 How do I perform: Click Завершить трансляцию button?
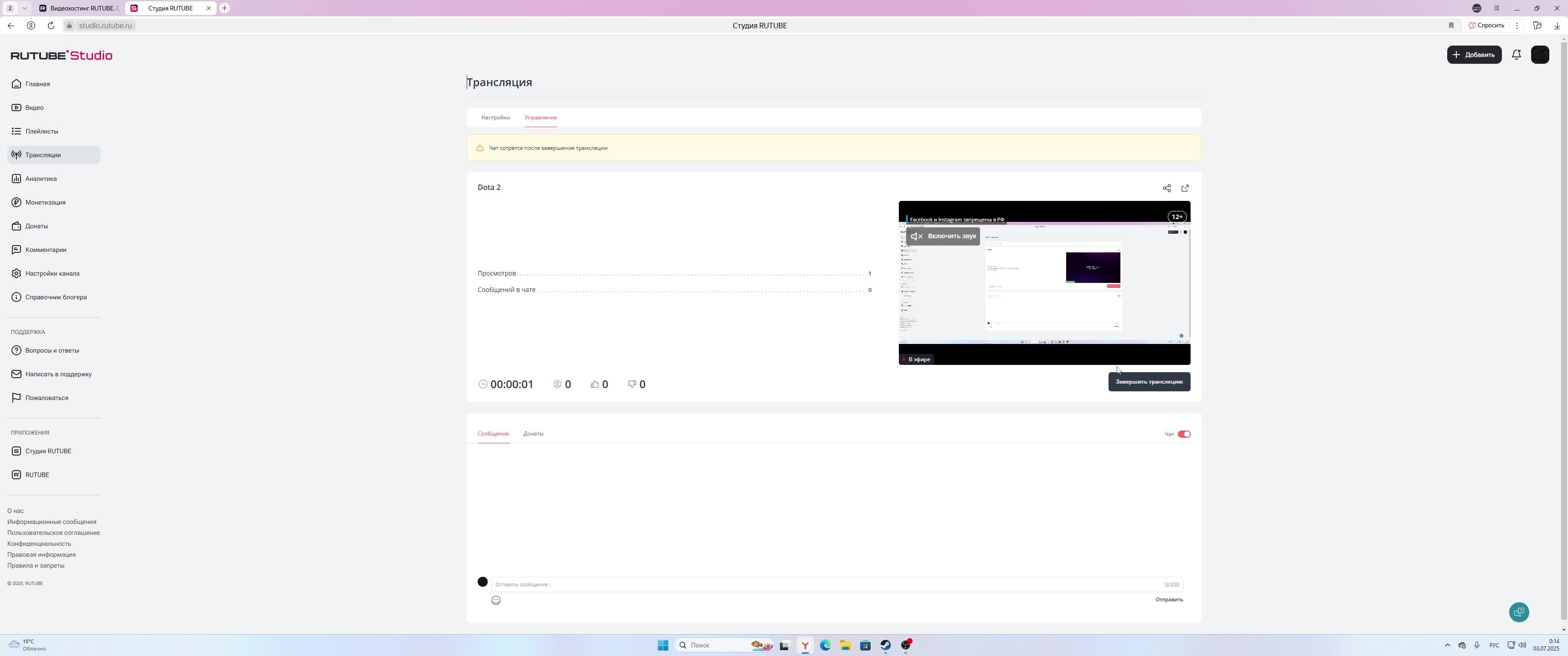1149,382
